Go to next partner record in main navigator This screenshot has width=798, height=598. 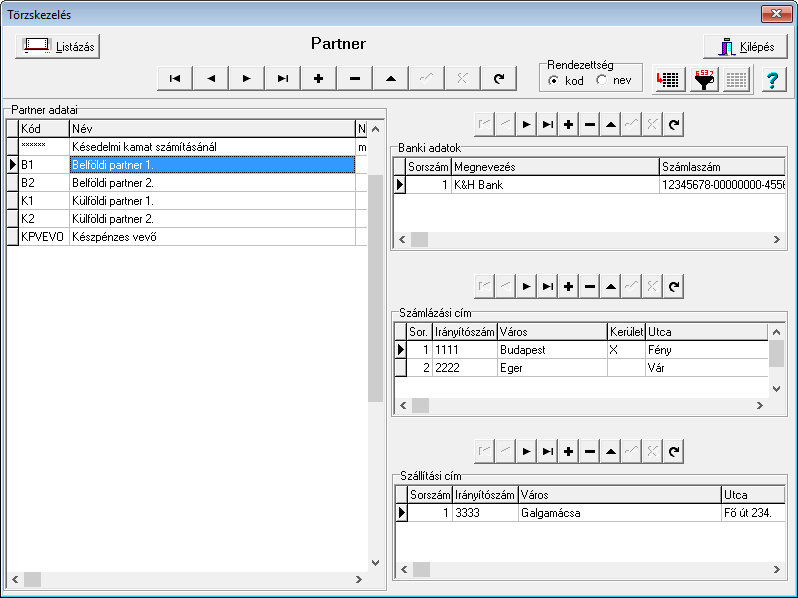click(x=247, y=78)
